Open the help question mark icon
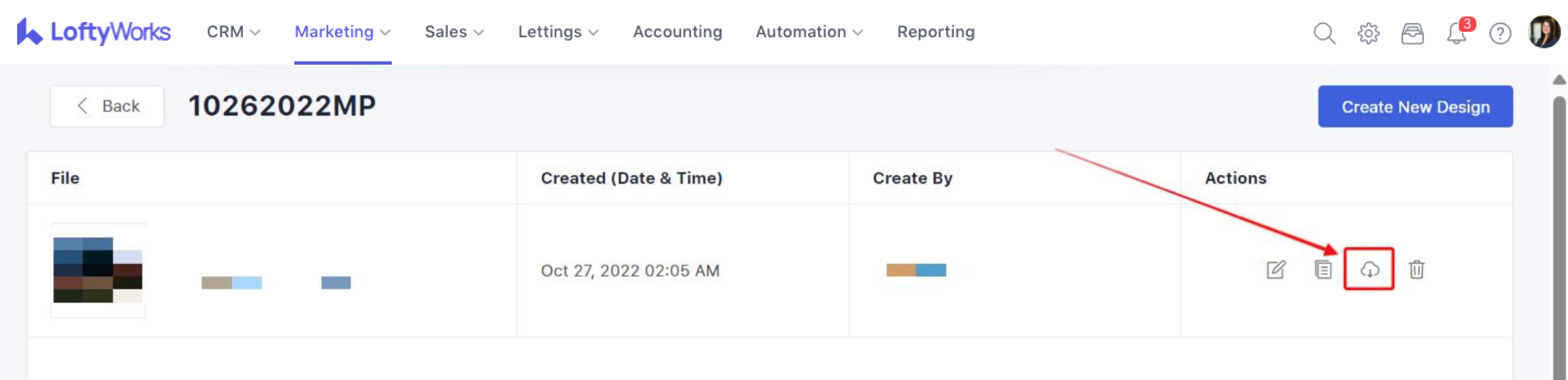The image size is (1568, 380). pos(1500,33)
